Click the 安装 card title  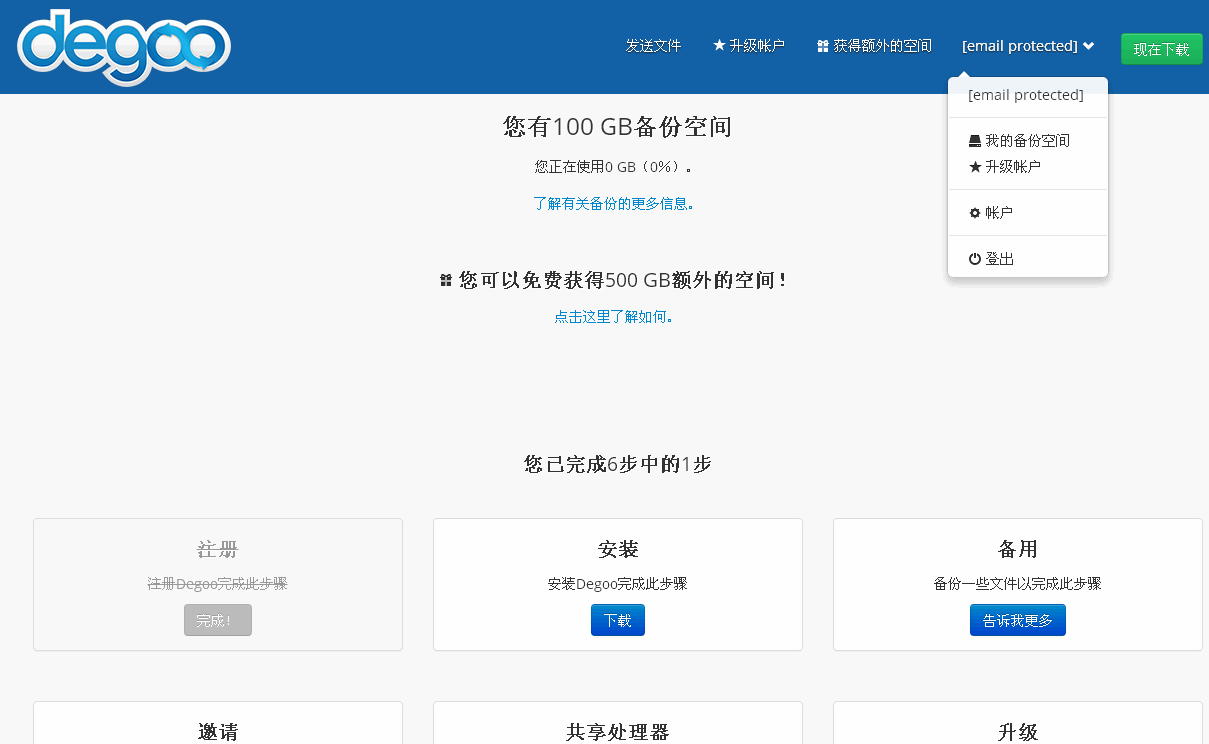pyautogui.click(x=618, y=549)
